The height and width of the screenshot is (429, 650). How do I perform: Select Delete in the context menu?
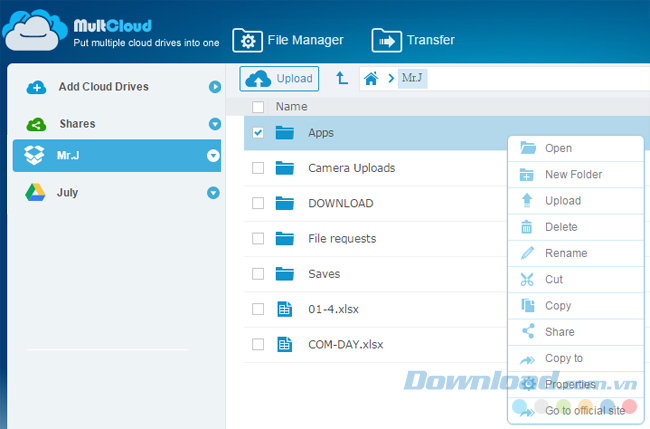click(561, 227)
